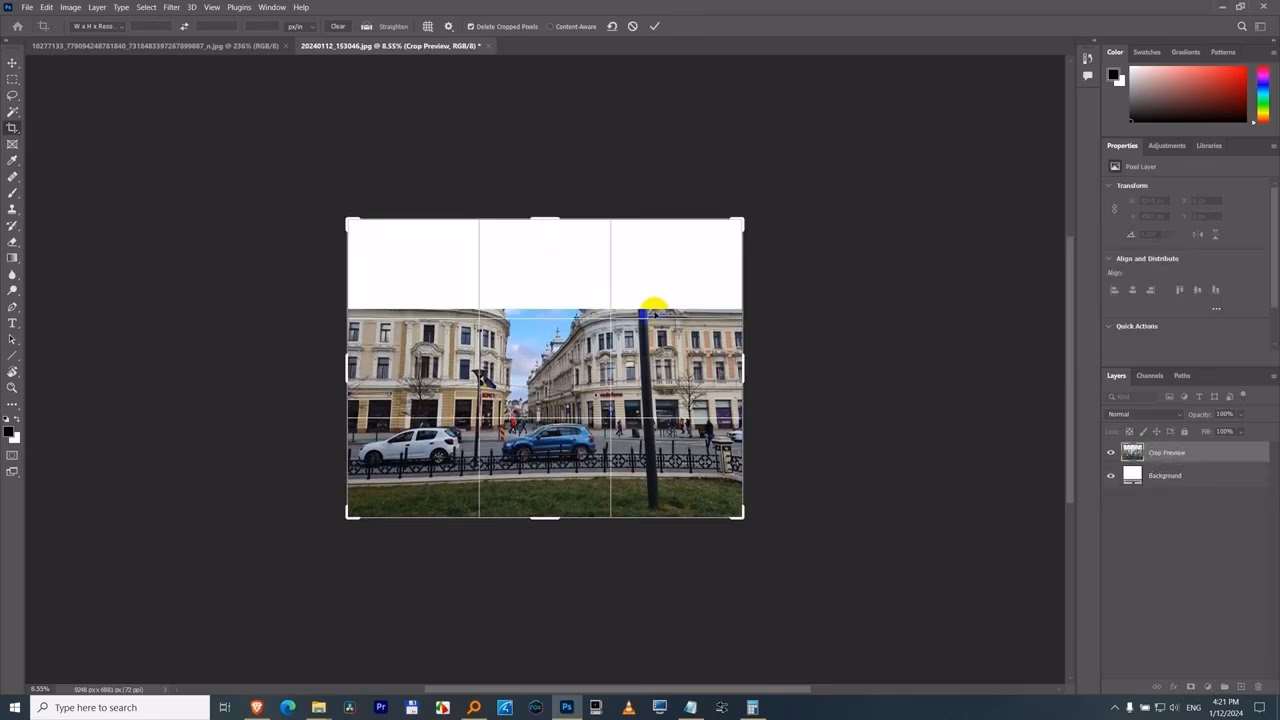This screenshot has width=1280, height=720.
Task: Click the foreground color swatch
Action: point(8,430)
